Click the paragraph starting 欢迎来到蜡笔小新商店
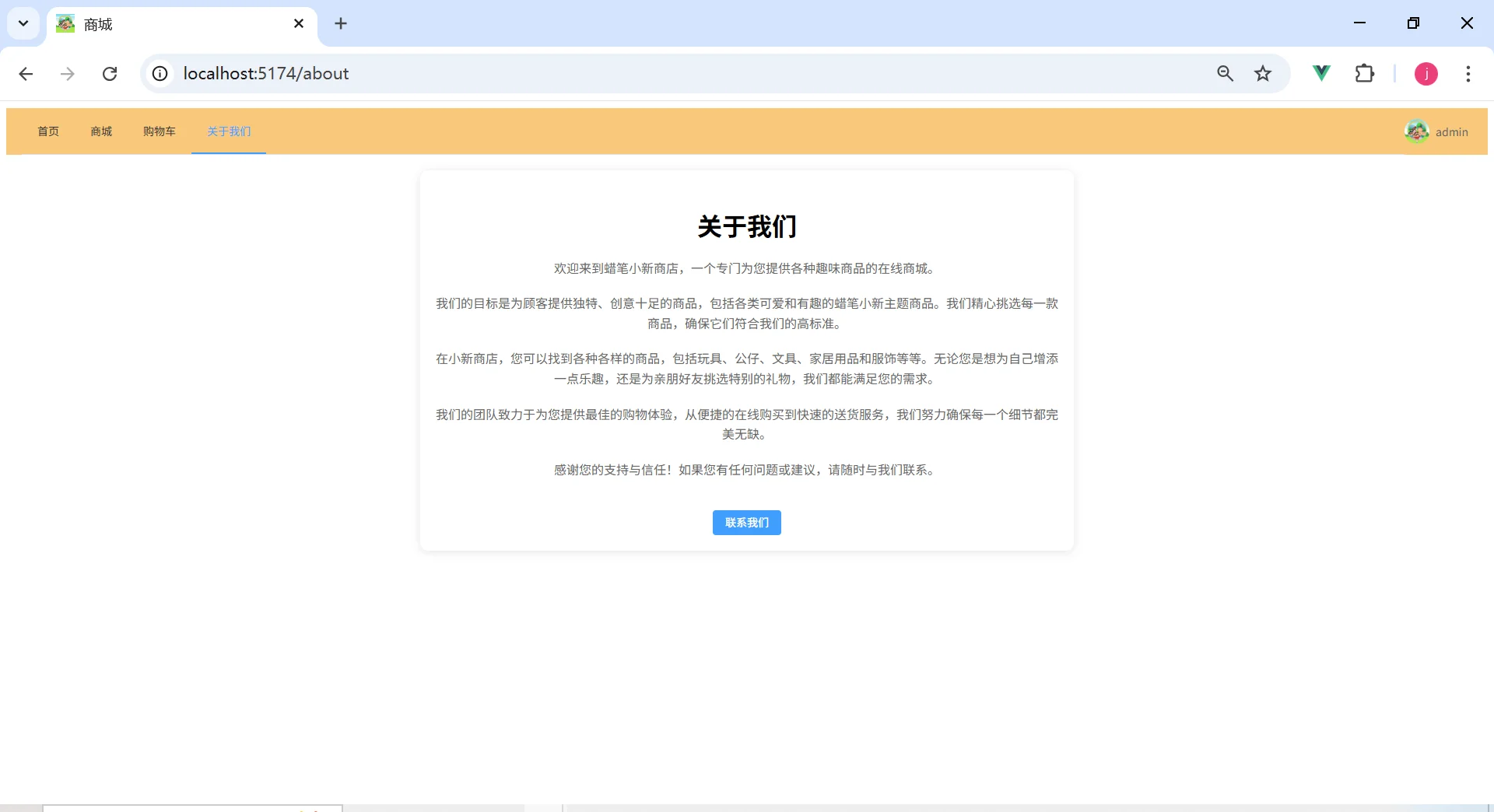This screenshot has height=812, width=1494. [x=747, y=268]
